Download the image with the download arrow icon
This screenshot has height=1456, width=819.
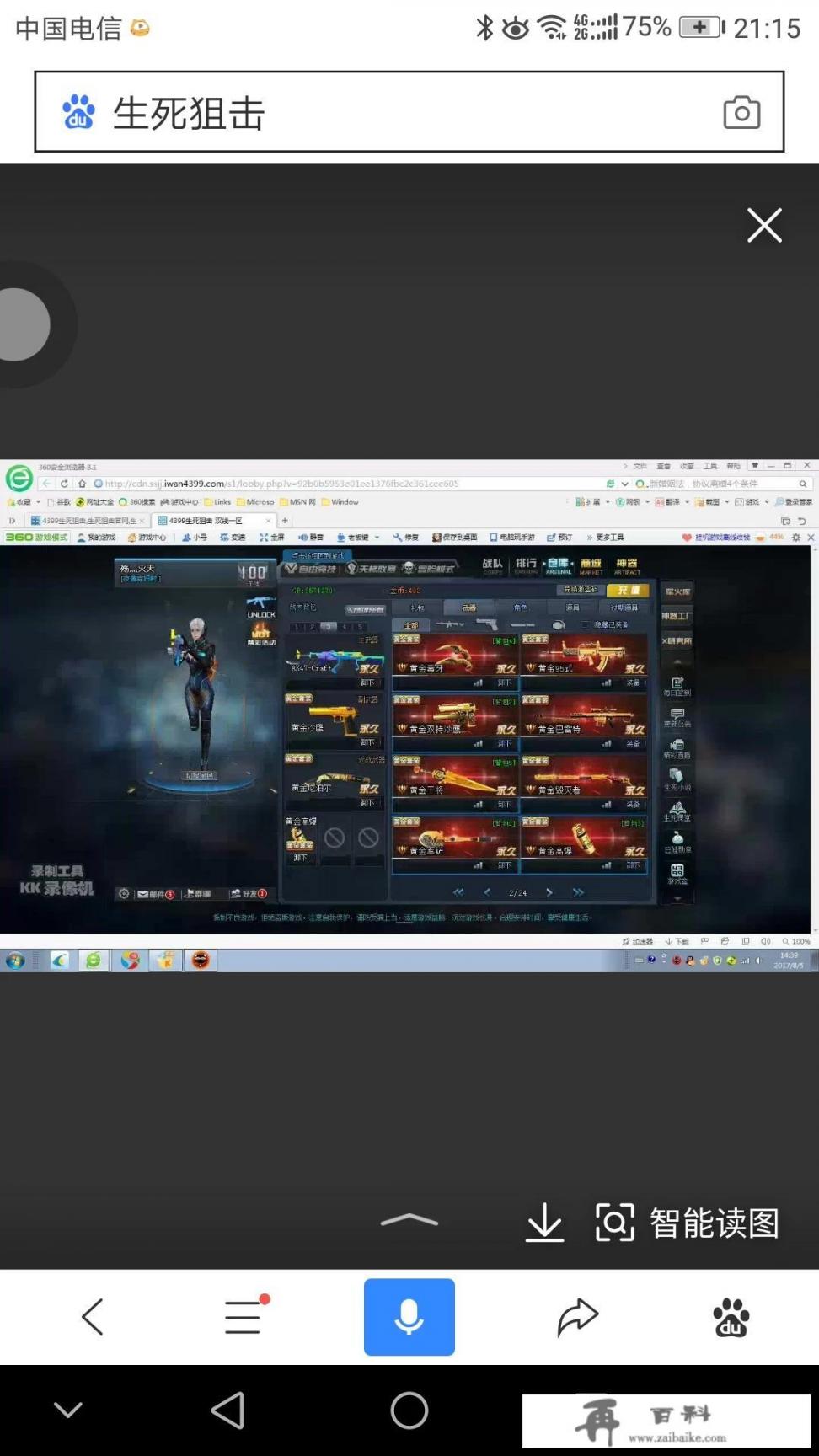pos(544,1223)
